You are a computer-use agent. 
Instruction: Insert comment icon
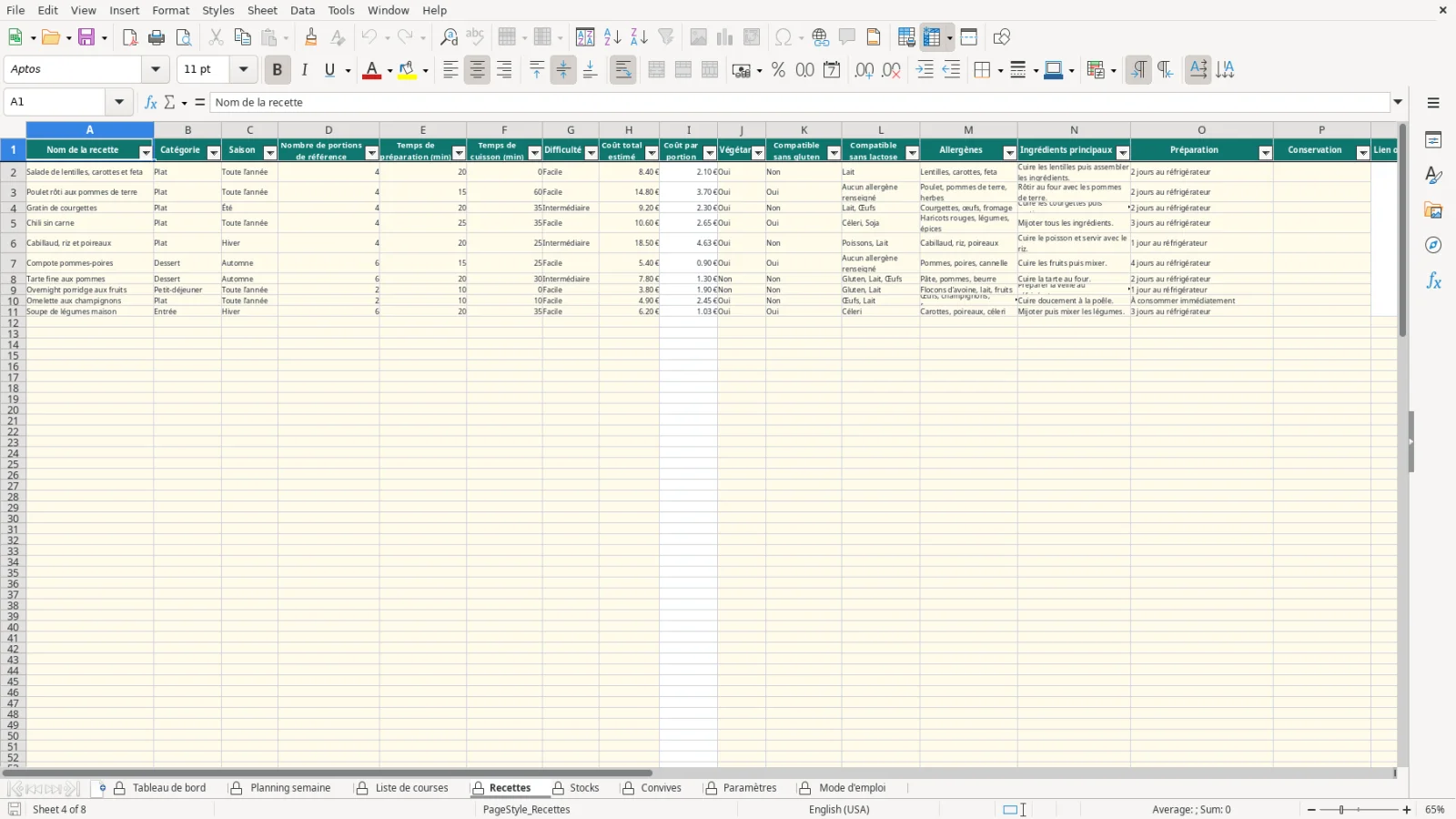847,37
